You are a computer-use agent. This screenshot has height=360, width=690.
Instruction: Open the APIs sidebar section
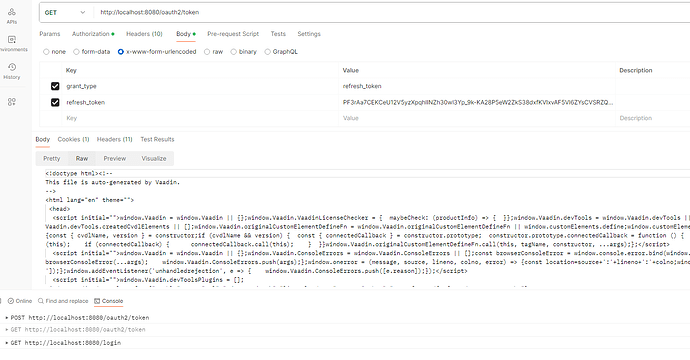coord(11,15)
